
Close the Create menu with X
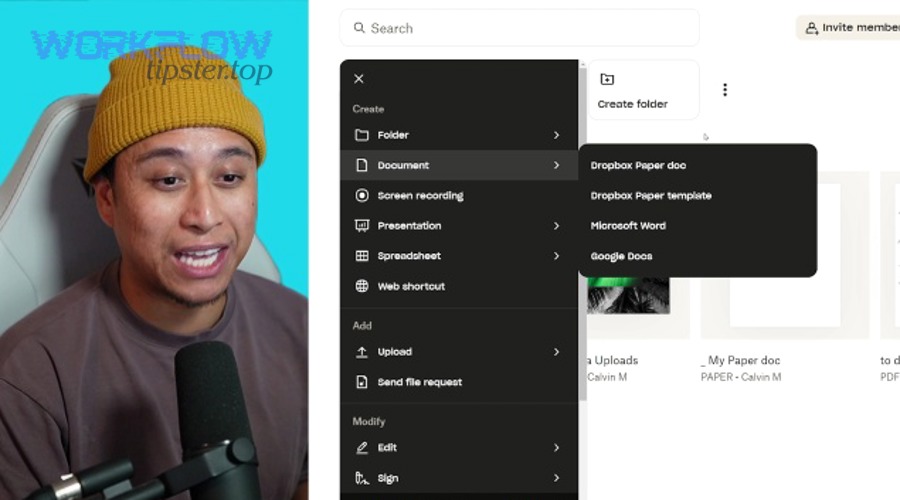click(x=359, y=79)
